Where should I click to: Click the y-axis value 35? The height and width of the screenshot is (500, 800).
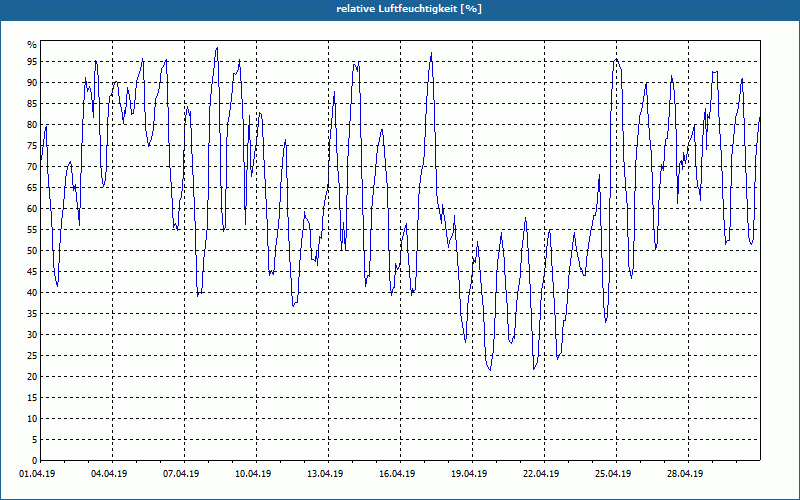[x=32, y=314]
